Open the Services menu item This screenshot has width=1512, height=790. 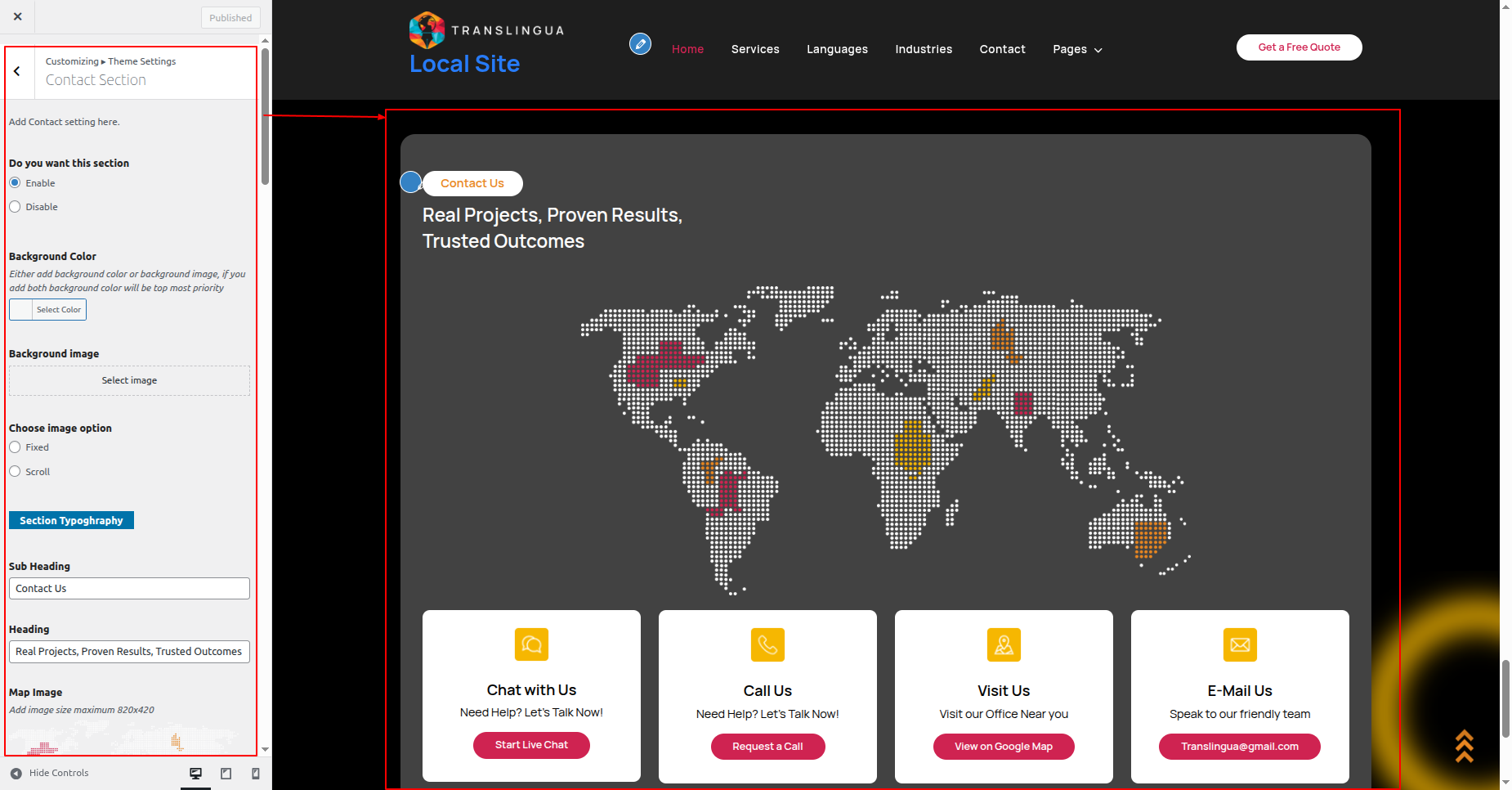point(754,50)
